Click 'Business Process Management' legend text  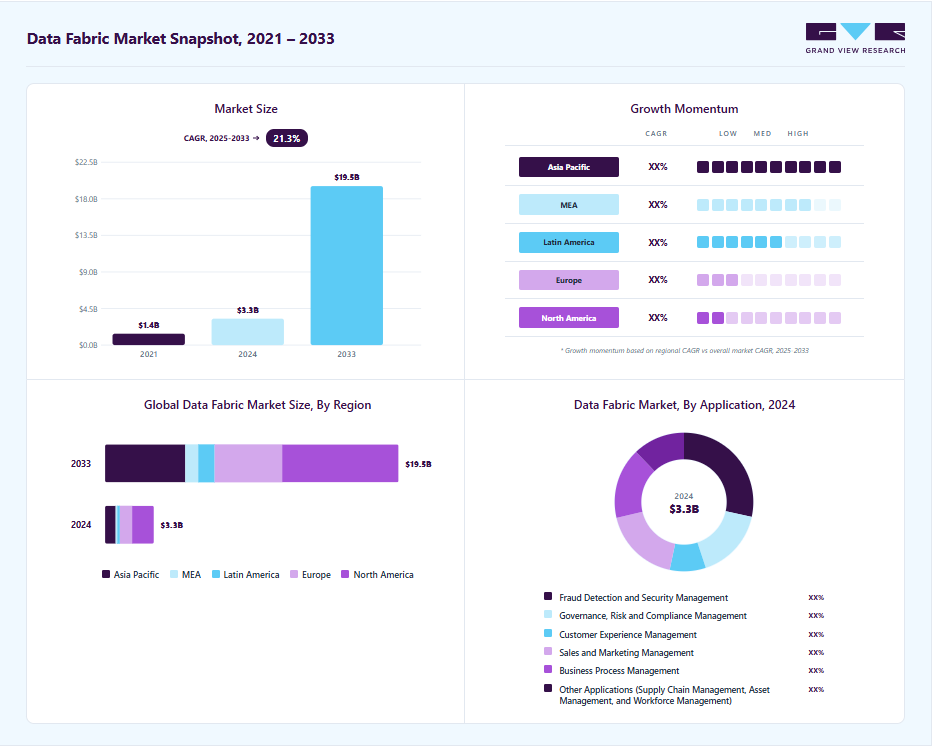[619, 670]
